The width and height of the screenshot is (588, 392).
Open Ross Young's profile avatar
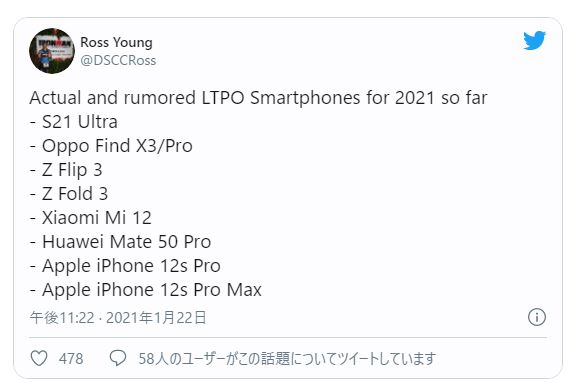(52, 51)
